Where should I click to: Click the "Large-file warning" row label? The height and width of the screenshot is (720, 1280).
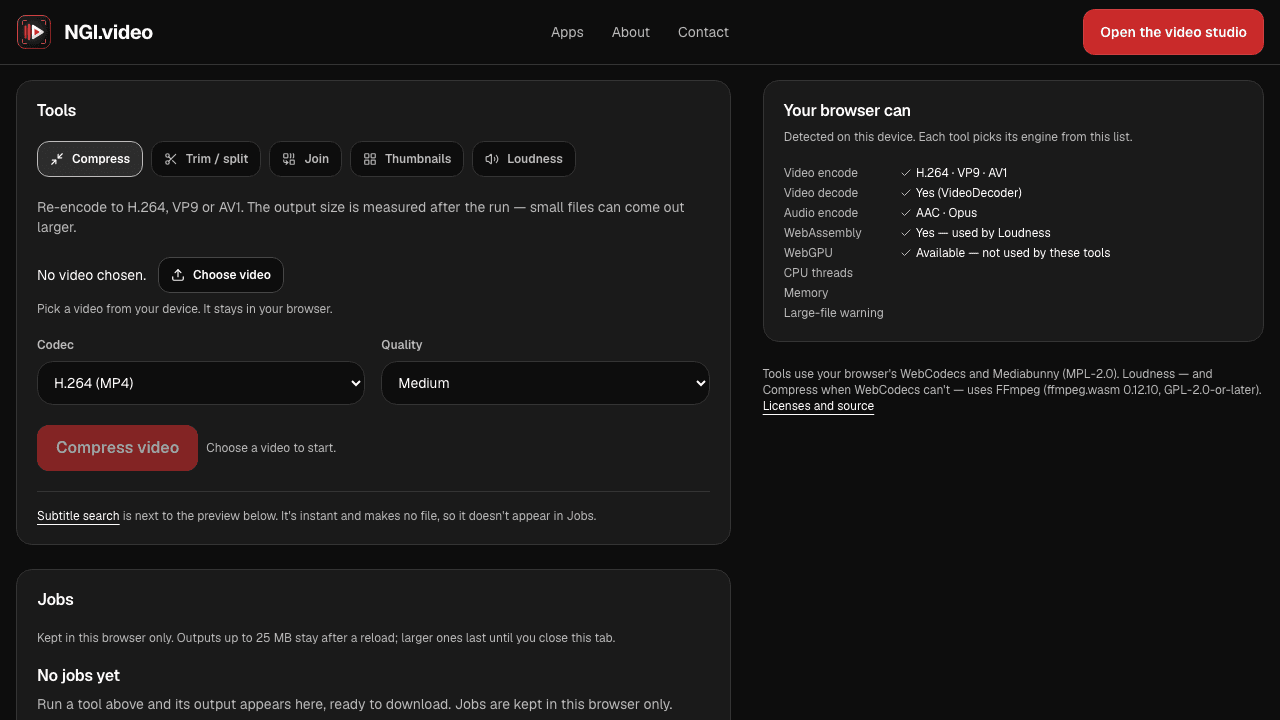[x=834, y=313]
